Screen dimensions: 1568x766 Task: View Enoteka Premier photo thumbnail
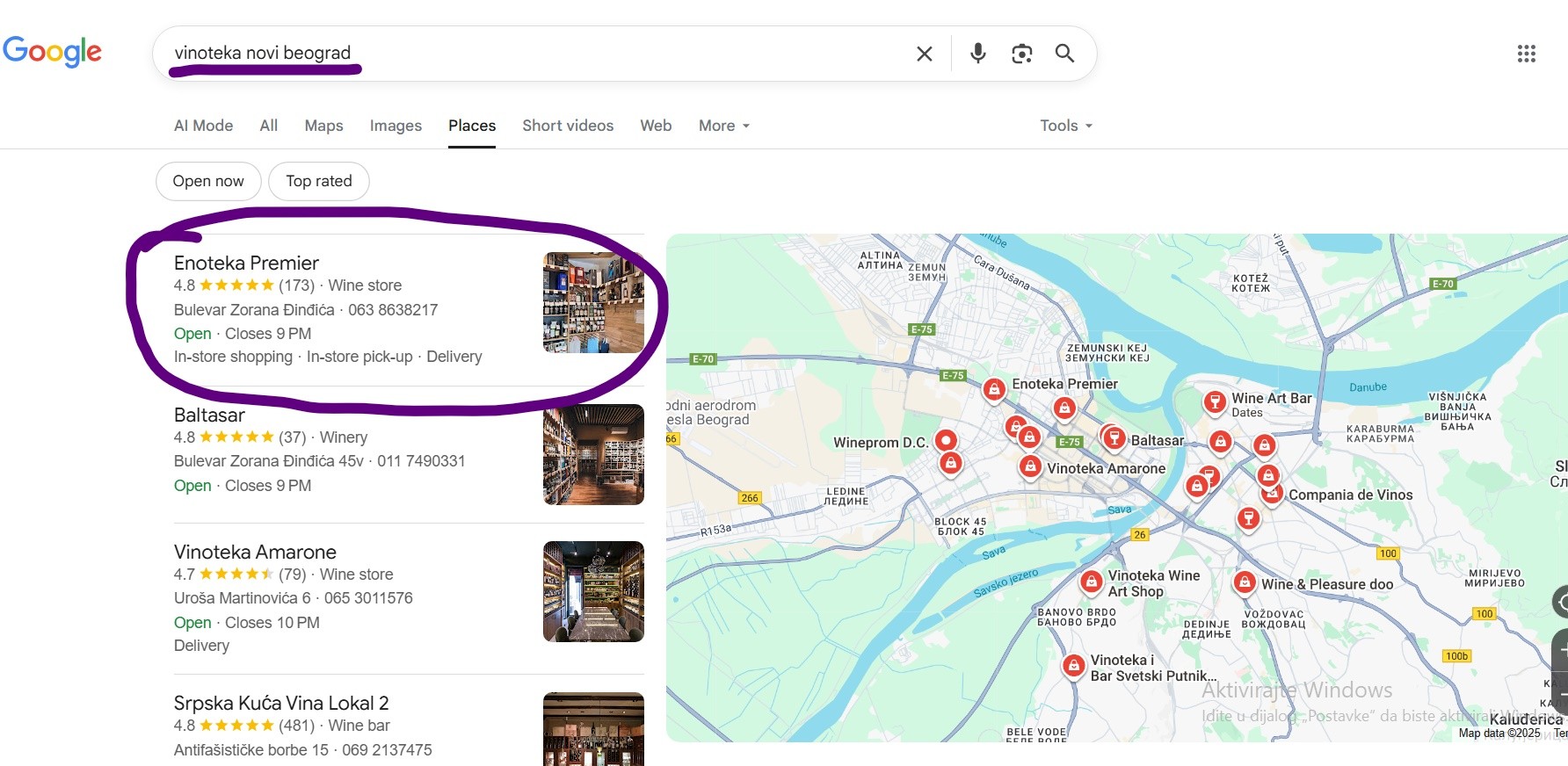coord(593,302)
